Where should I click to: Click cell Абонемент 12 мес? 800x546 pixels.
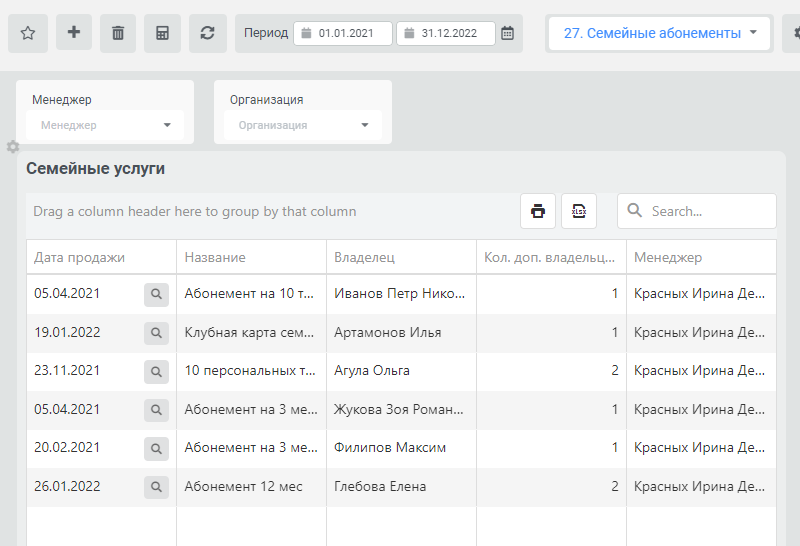pos(252,487)
